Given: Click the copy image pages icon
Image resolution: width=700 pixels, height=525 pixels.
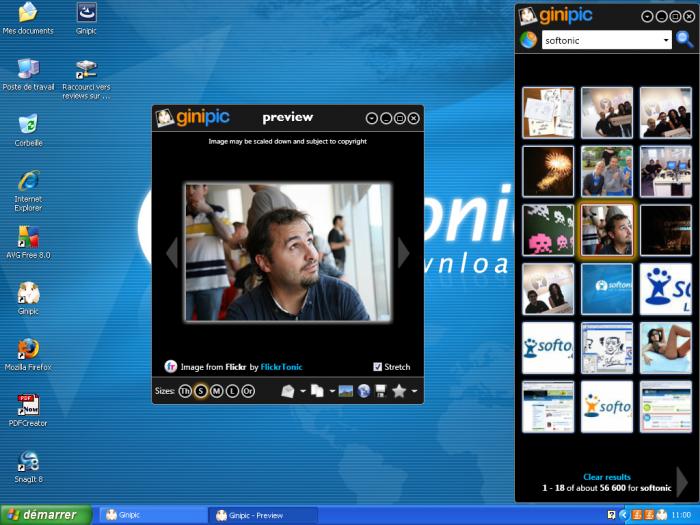Looking at the screenshot, I should point(317,392).
